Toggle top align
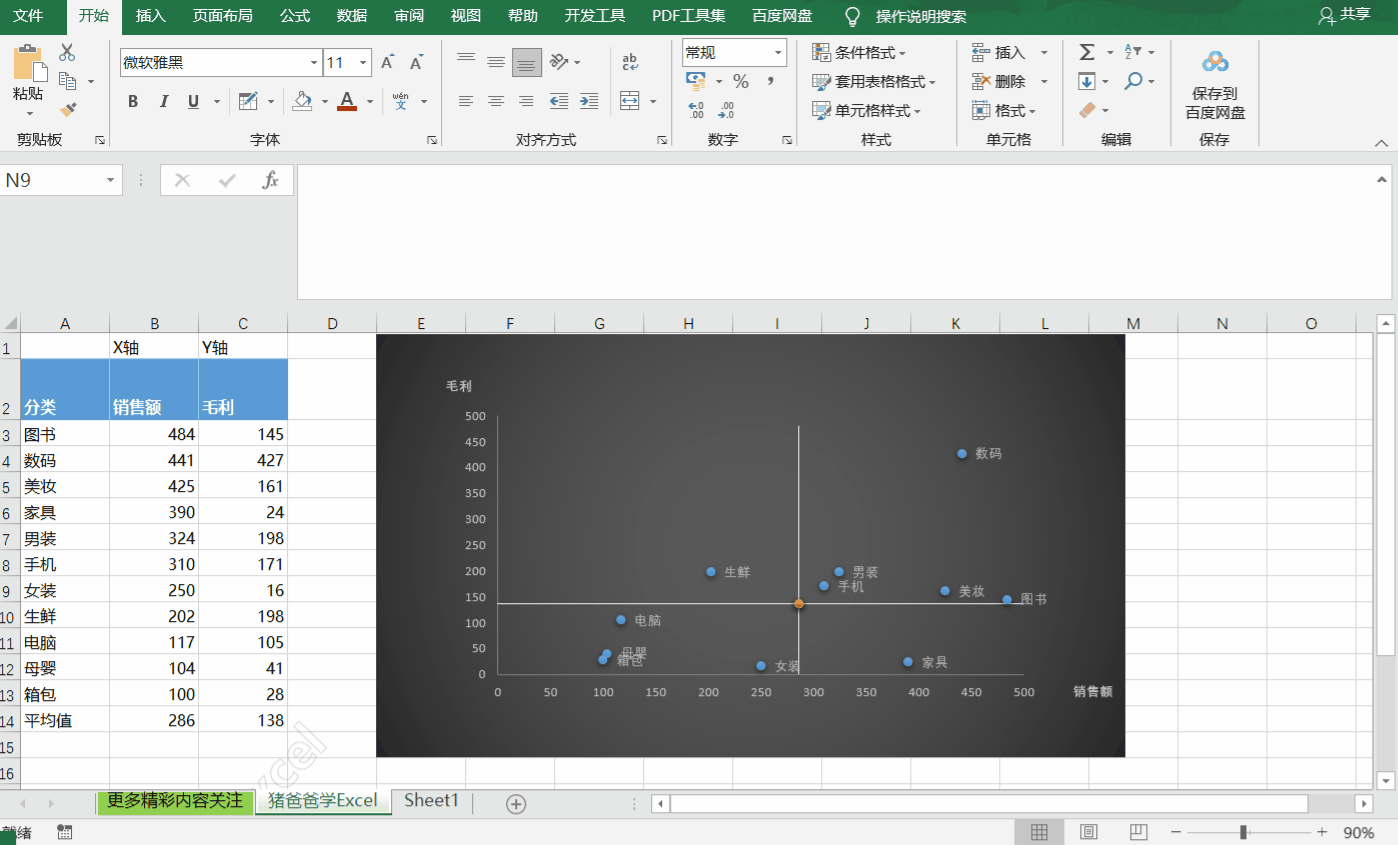Image resolution: width=1398 pixels, height=845 pixels. click(466, 62)
